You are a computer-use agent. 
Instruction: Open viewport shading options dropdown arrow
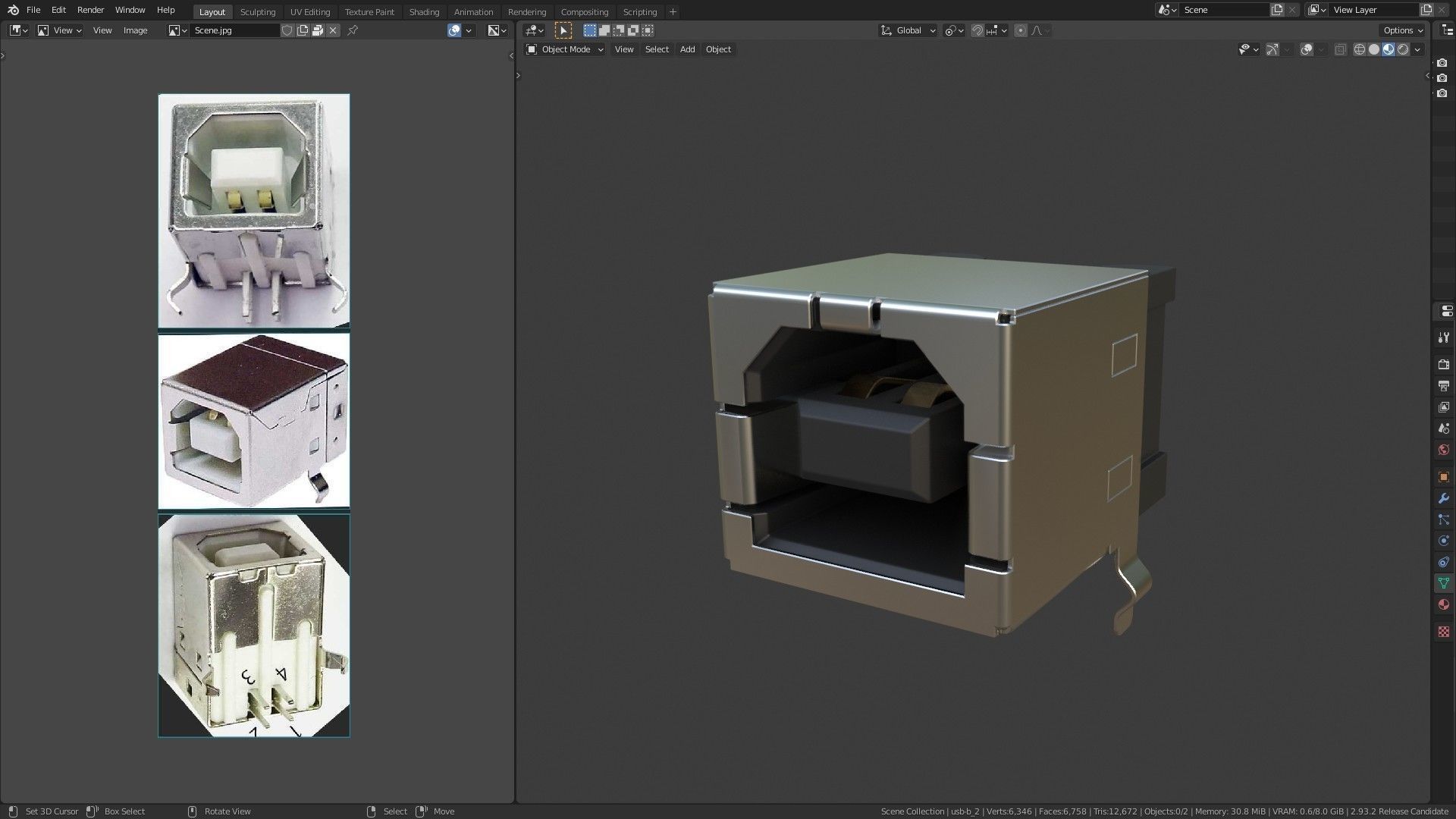[x=1417, y=49]
